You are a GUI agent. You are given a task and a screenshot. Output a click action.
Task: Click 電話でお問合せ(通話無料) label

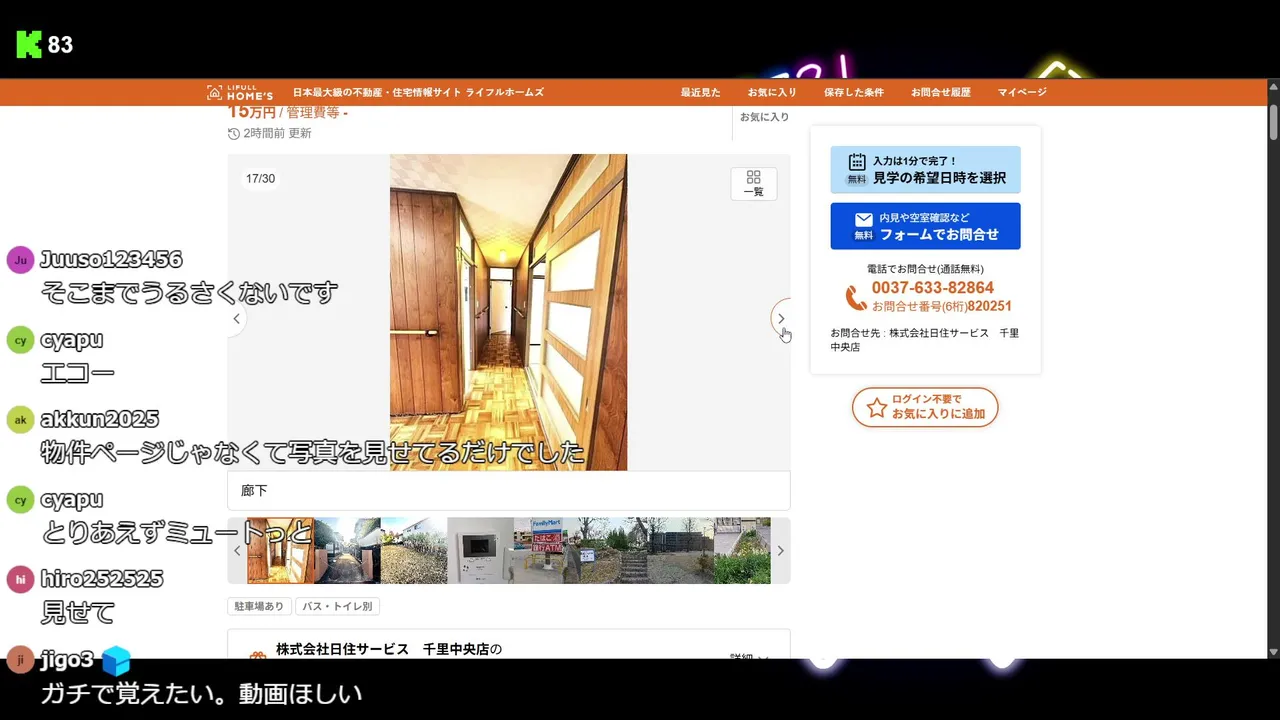coord(925,269)
